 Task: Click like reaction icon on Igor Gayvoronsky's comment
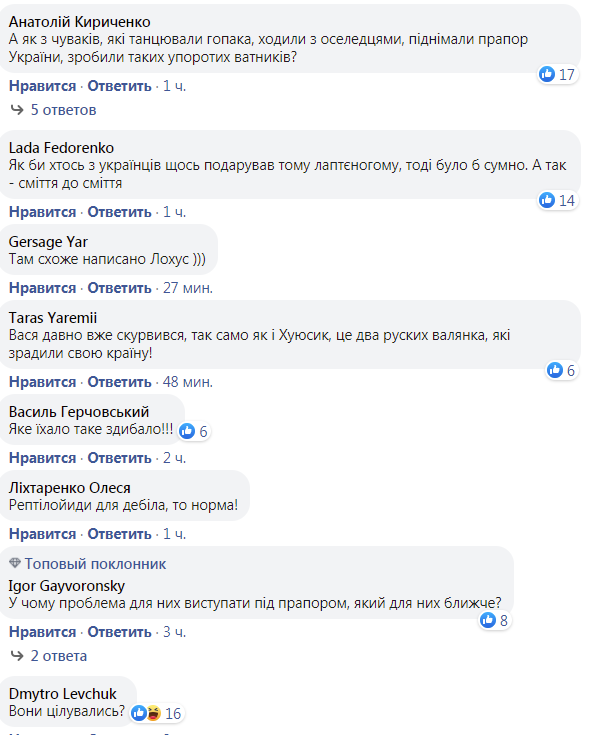(488, 620)
